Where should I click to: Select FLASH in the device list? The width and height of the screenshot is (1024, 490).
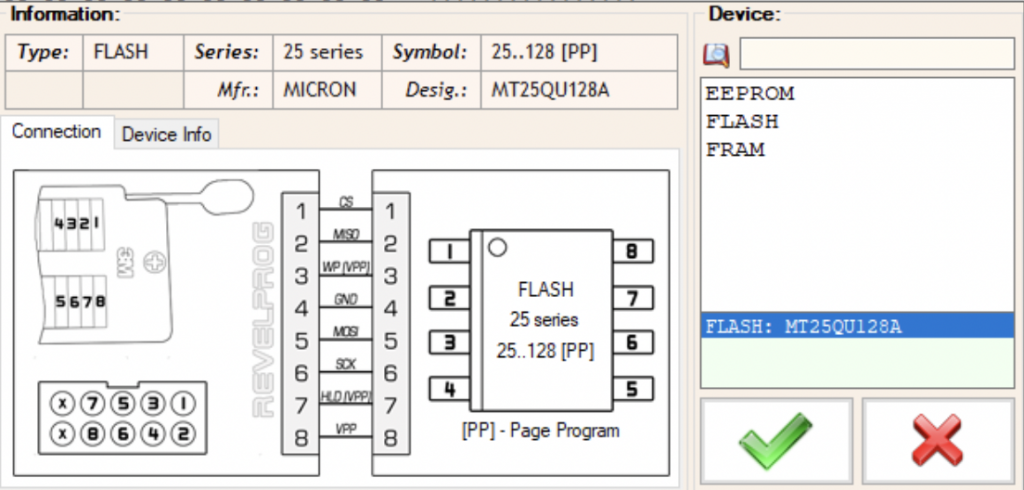[x=743, y=122]
